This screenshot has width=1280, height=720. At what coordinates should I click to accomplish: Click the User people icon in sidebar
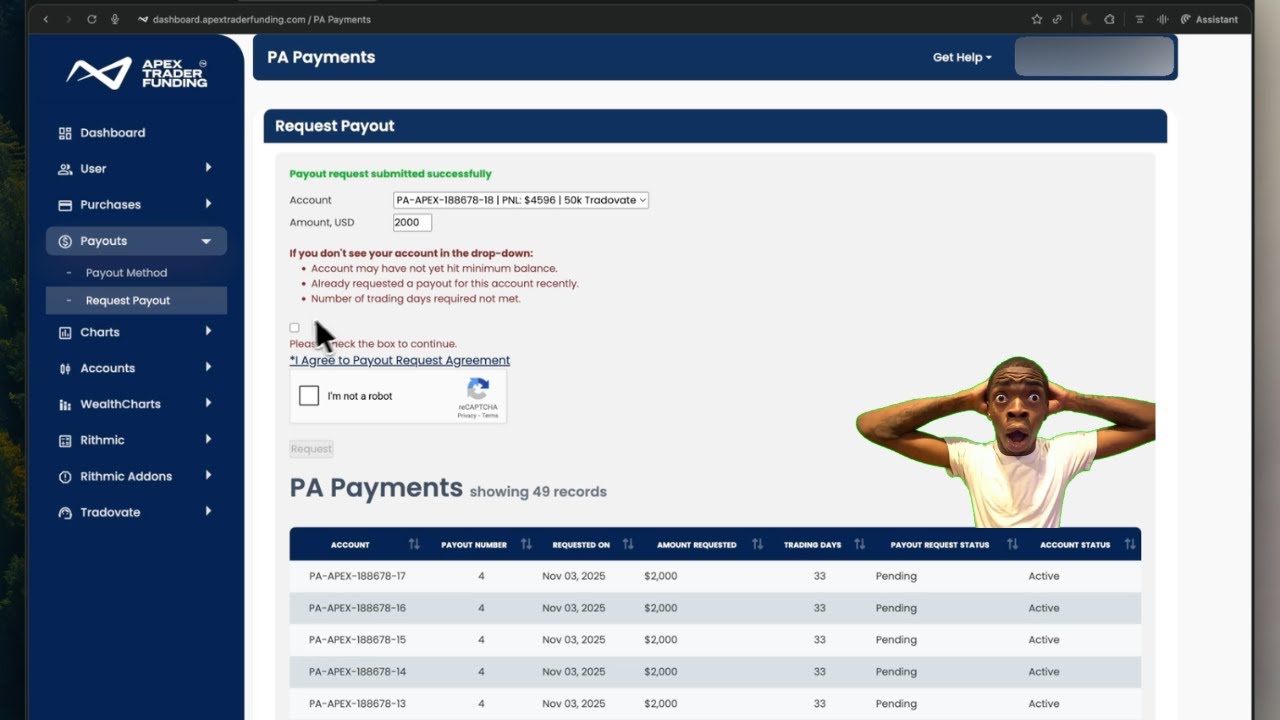point(65,169)
